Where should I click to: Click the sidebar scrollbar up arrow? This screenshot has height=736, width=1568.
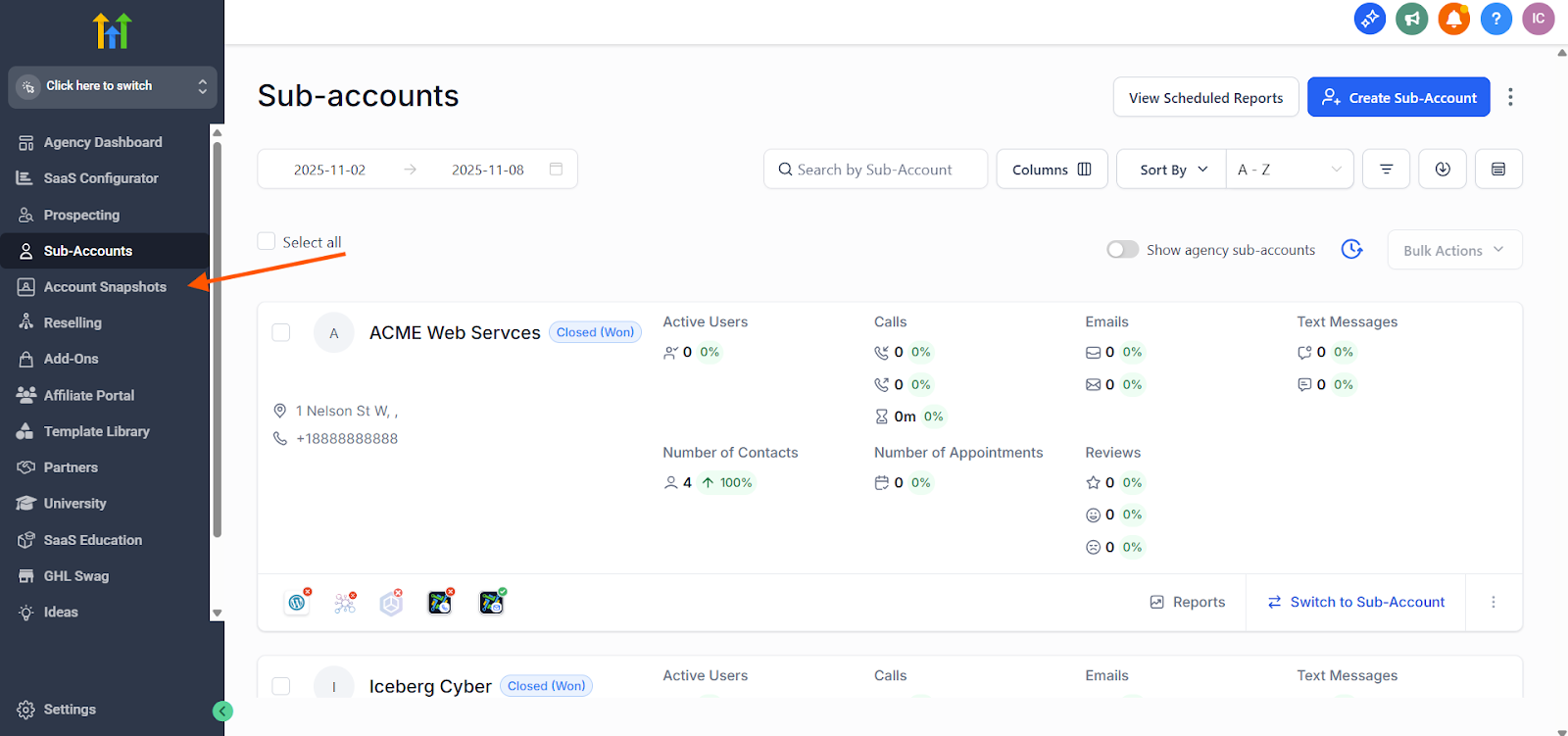[x=218, y=132]
